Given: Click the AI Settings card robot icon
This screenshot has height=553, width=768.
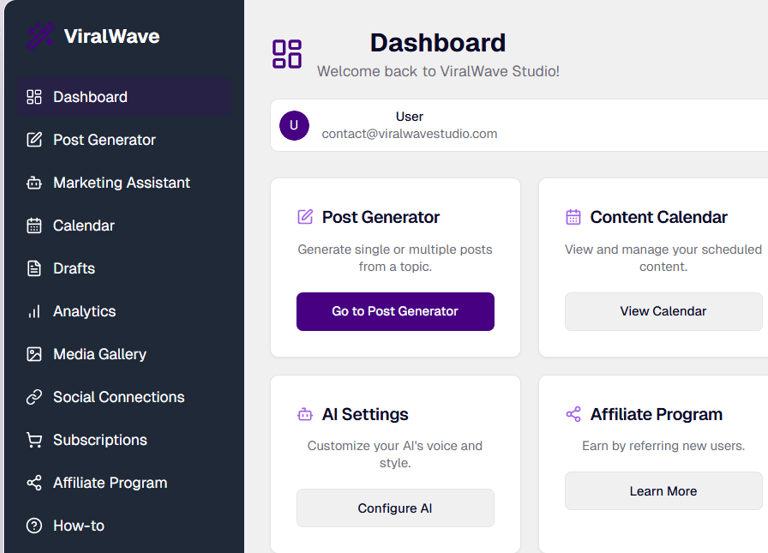Looking at the screenshot, I should (305, 414).
